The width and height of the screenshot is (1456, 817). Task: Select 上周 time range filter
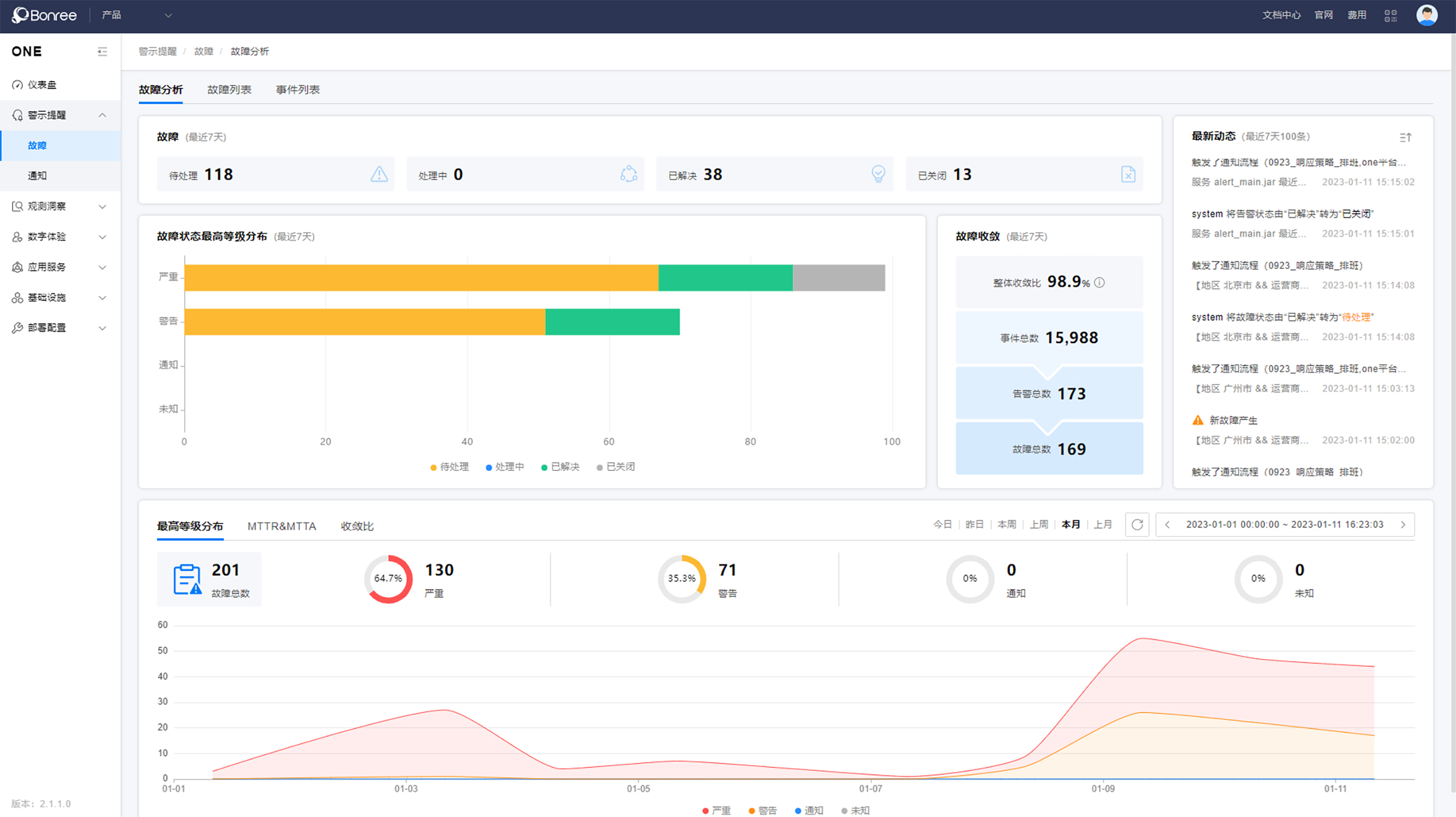(1038, 524)
